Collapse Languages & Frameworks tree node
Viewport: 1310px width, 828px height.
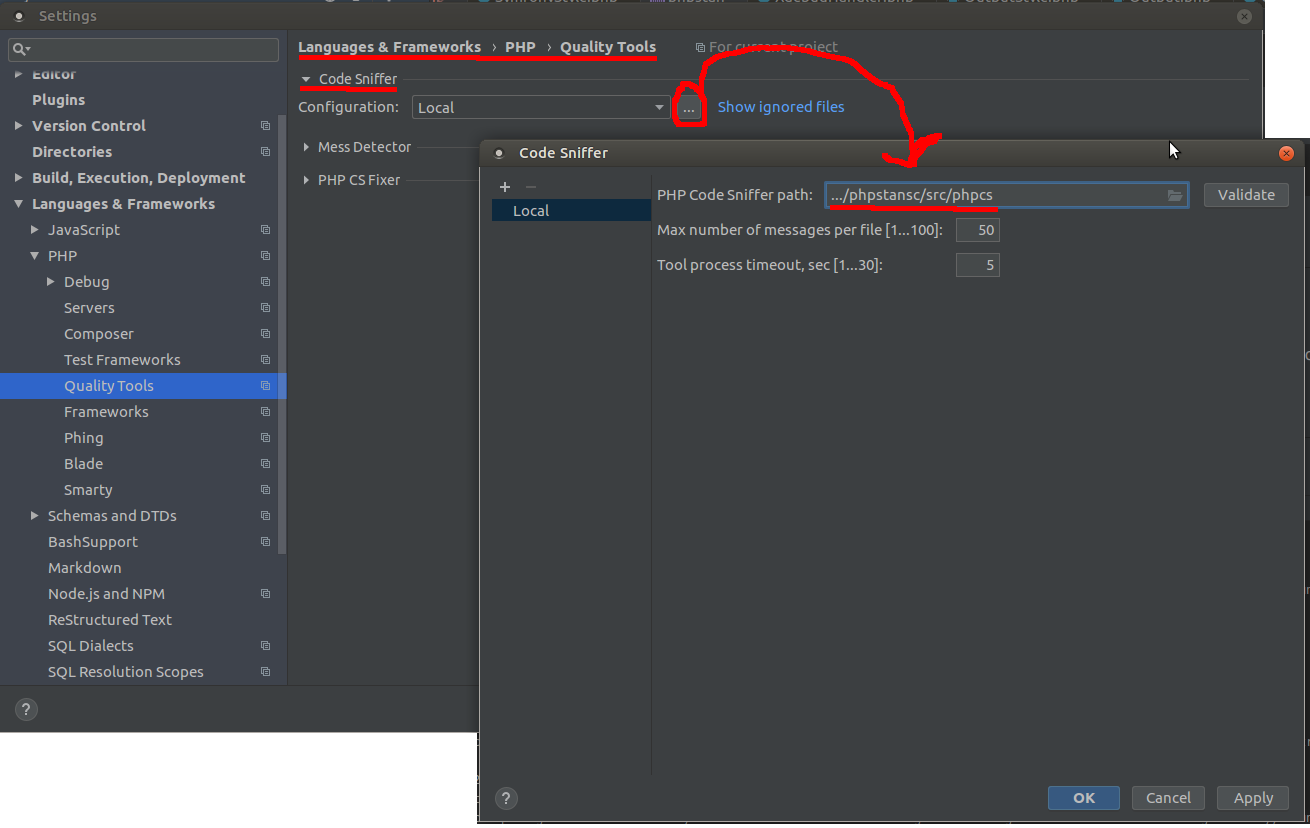pyautogui.click(x=19, y=204)
